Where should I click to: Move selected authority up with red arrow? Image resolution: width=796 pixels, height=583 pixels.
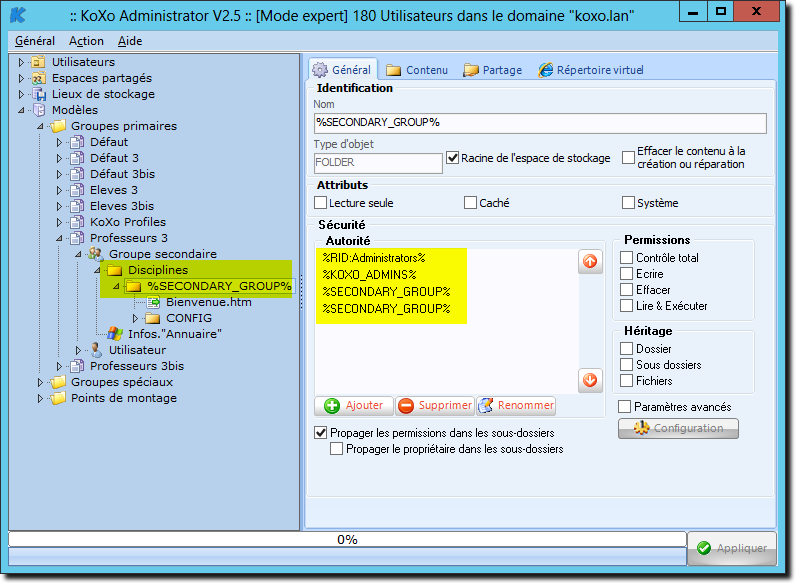[x=590, y=262]
